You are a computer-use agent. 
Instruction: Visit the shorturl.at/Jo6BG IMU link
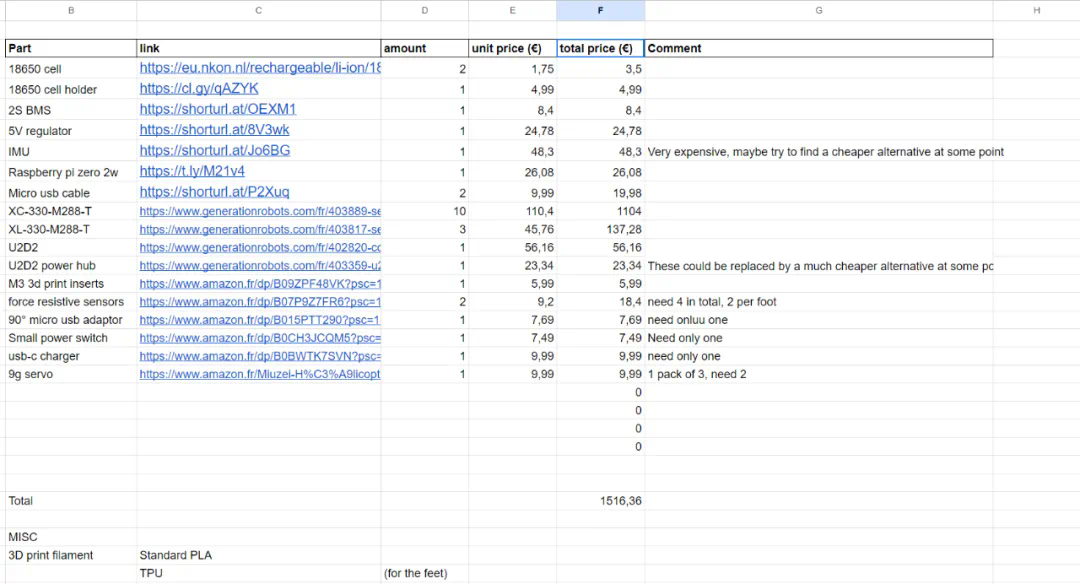tap(214, 151)
